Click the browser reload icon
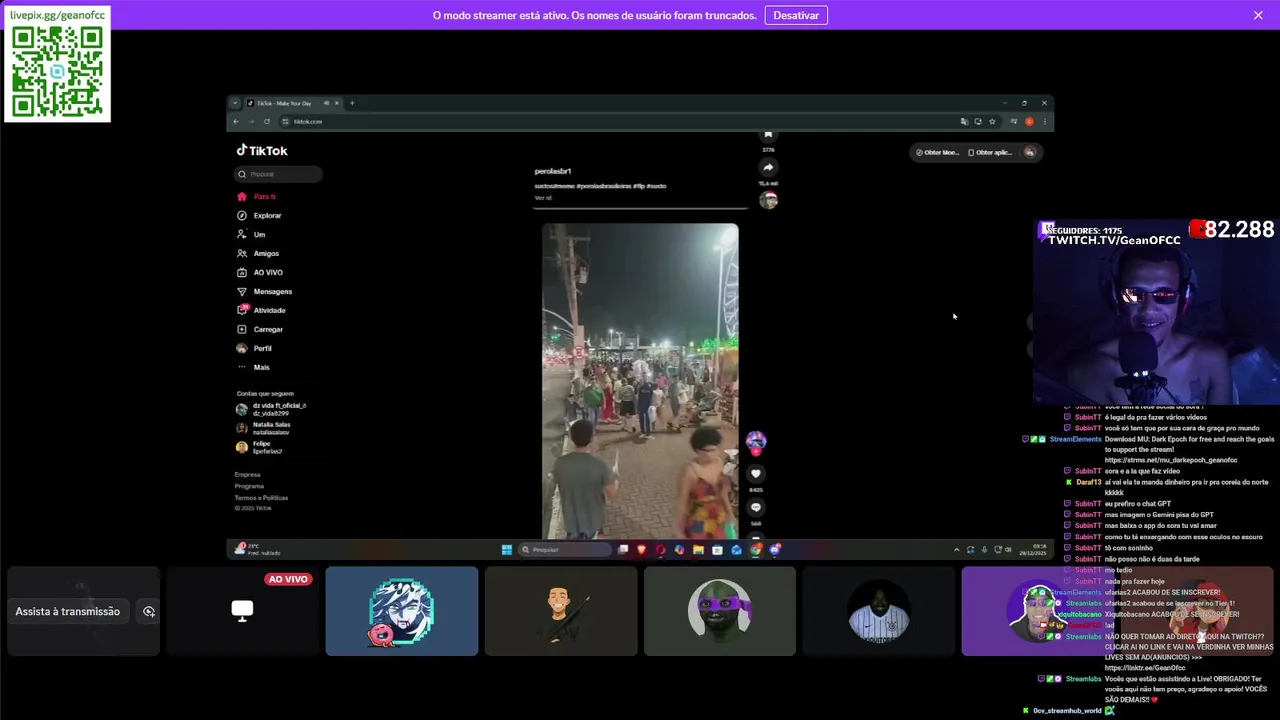 point(267,121)
